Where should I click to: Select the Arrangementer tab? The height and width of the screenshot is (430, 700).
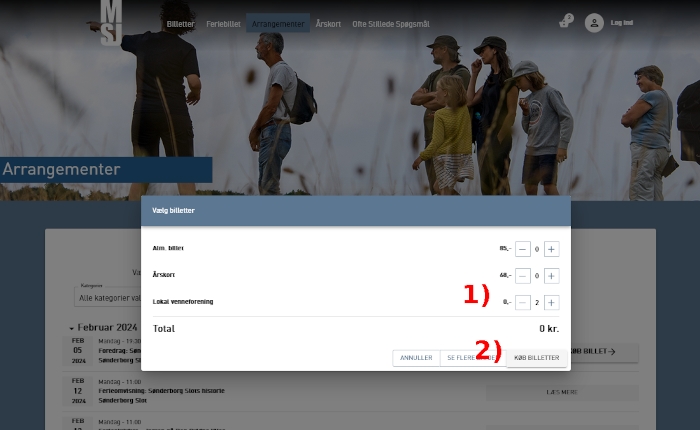click(x=278, y=24)
